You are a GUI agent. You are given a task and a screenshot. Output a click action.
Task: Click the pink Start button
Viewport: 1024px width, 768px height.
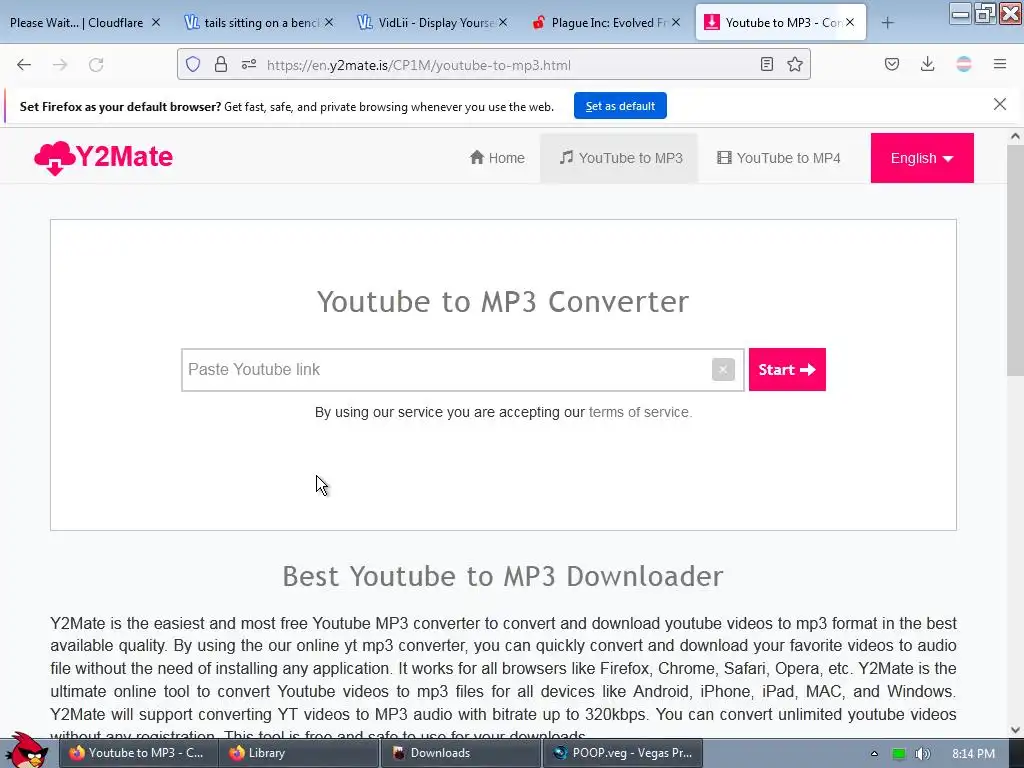pos(787,370)
